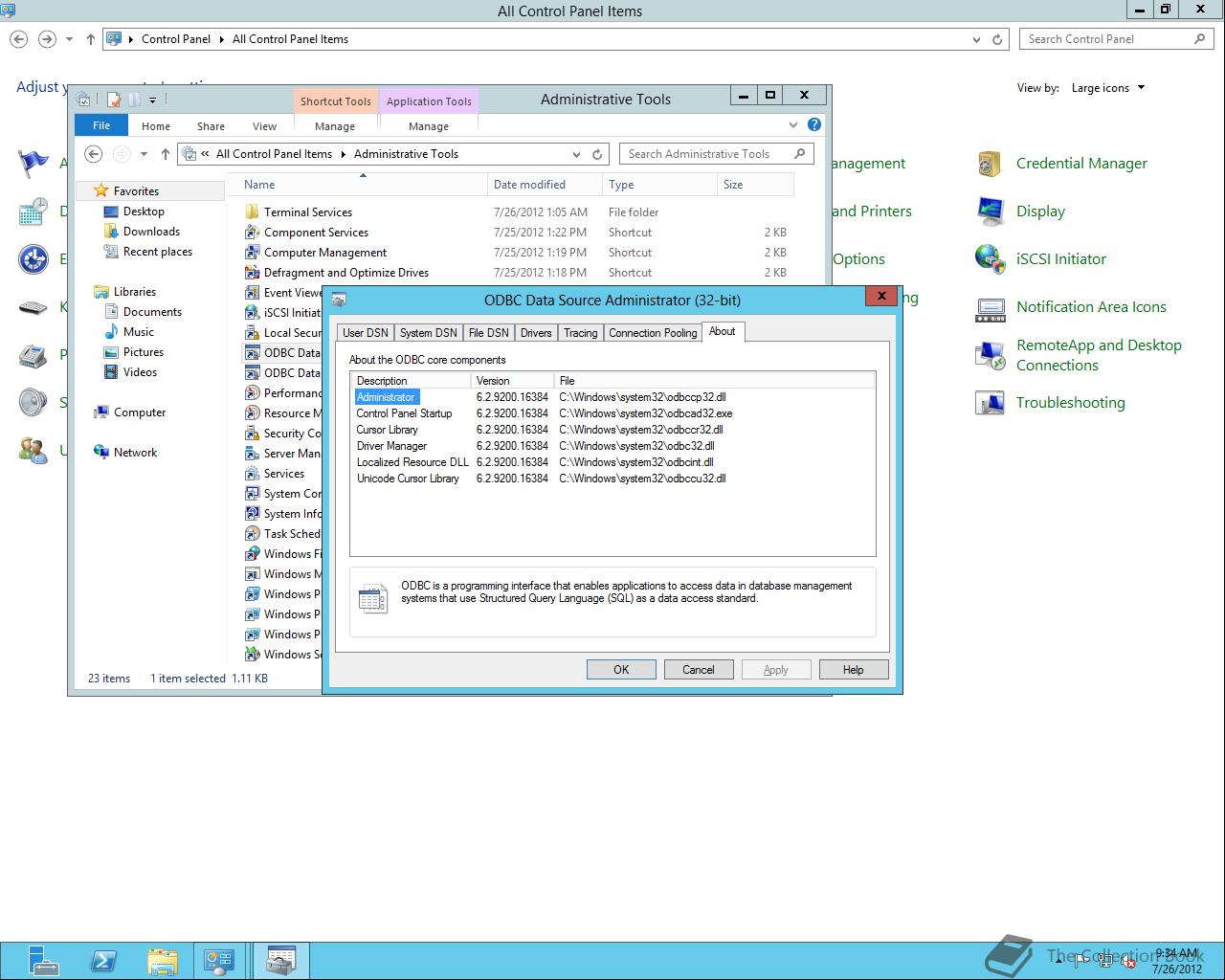Open the Credential Manager icon
Image resolution: width=1225 pixels, height=980 pixels.
[990, 164]
